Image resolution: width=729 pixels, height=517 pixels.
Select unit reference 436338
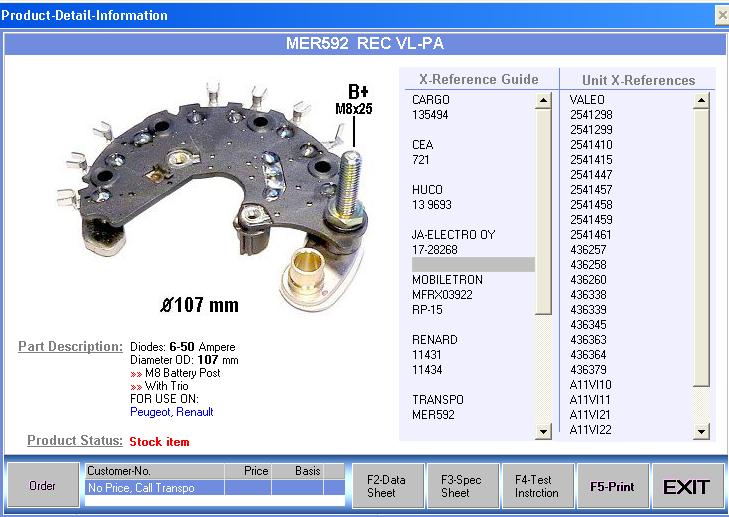588,295
